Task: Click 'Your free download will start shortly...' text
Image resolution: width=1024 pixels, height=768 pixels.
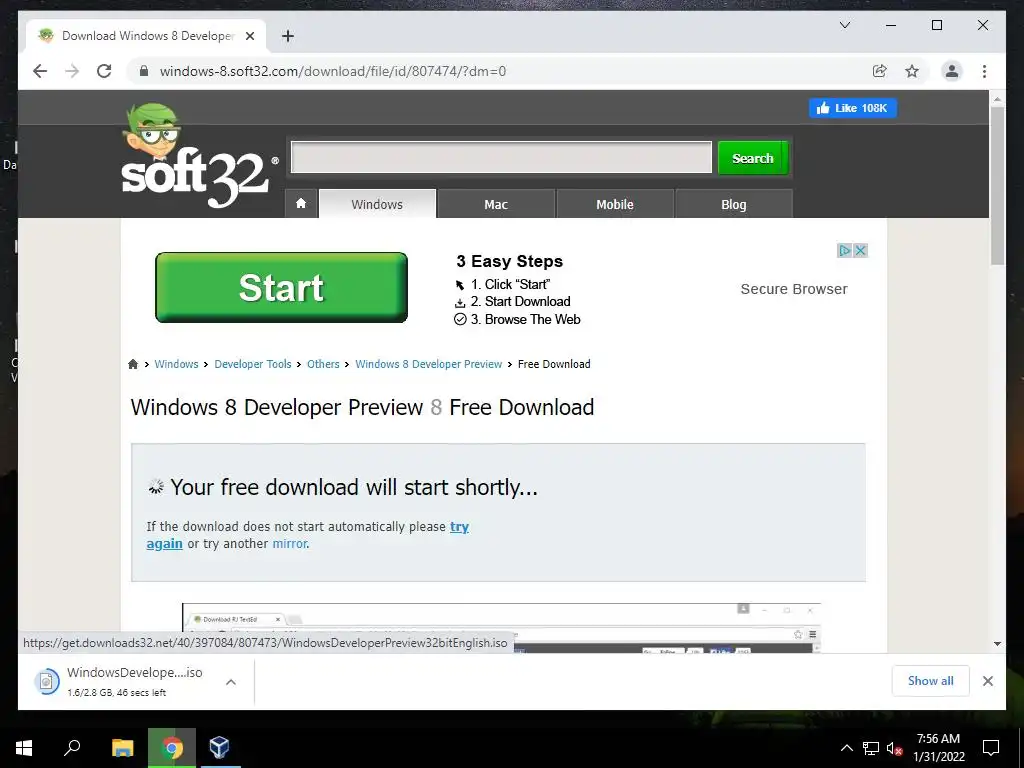Action: click(354, 487)
